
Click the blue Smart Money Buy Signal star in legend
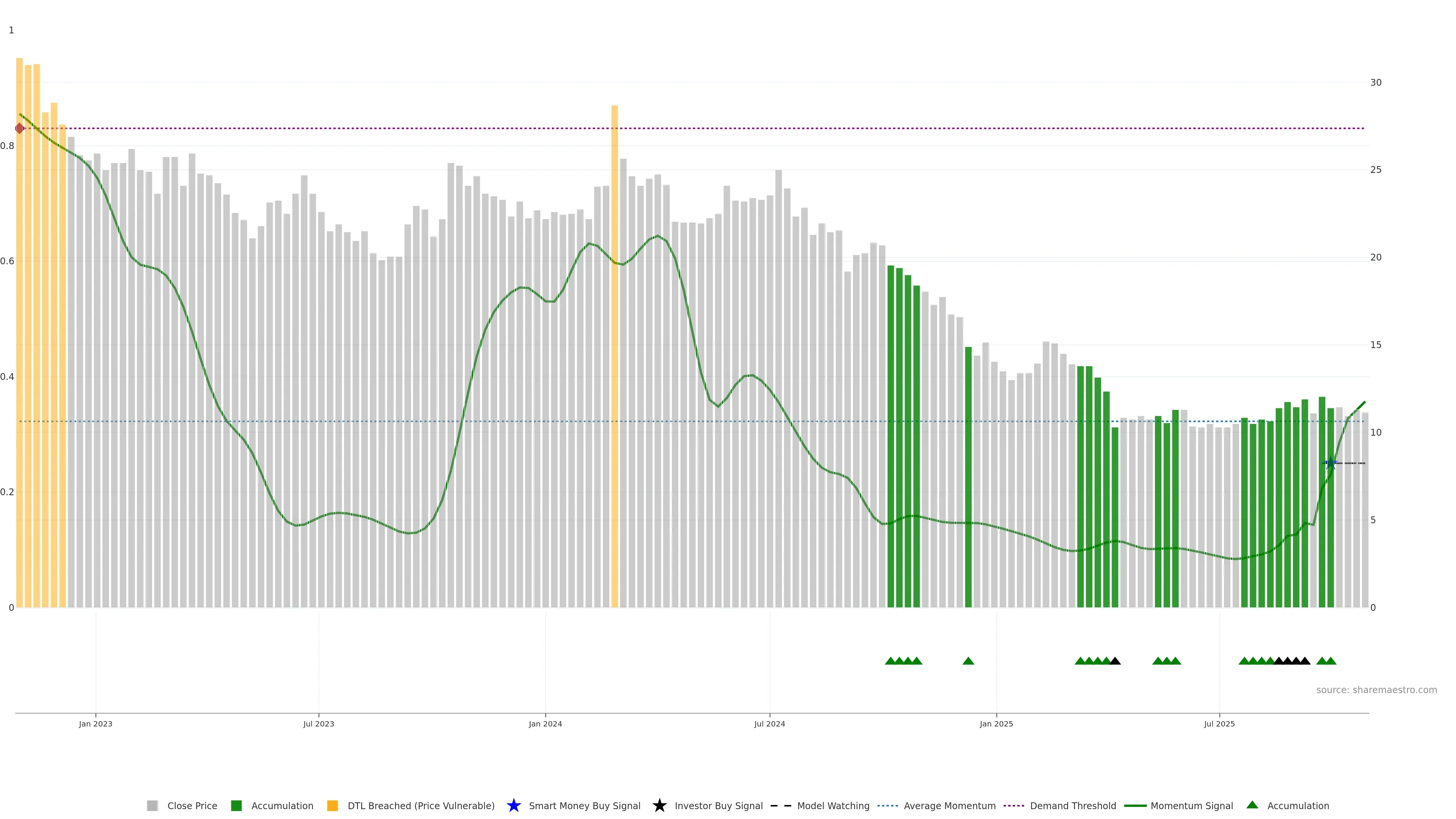pos(513,805)
